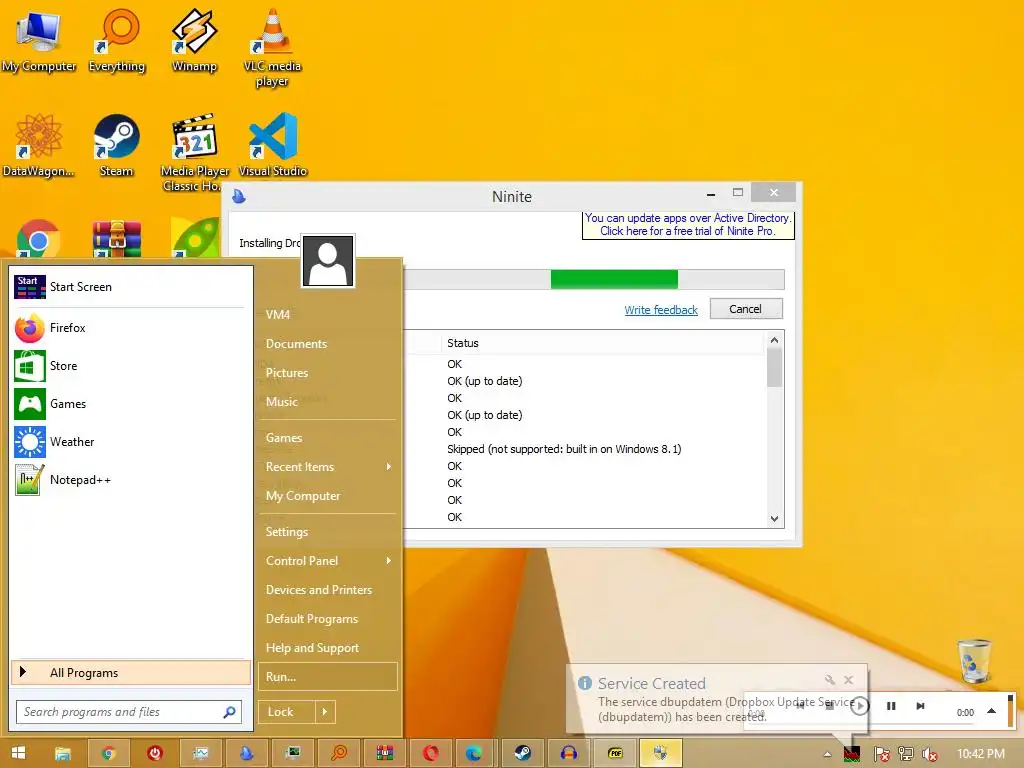Open the headphones audio app on taskbar

569,753
